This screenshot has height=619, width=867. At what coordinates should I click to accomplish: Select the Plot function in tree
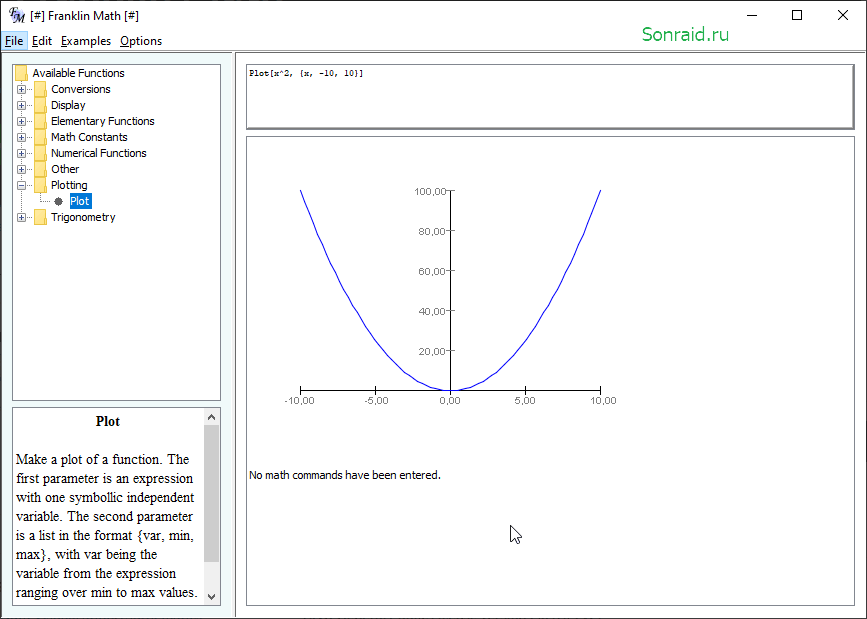coord(80,201)
